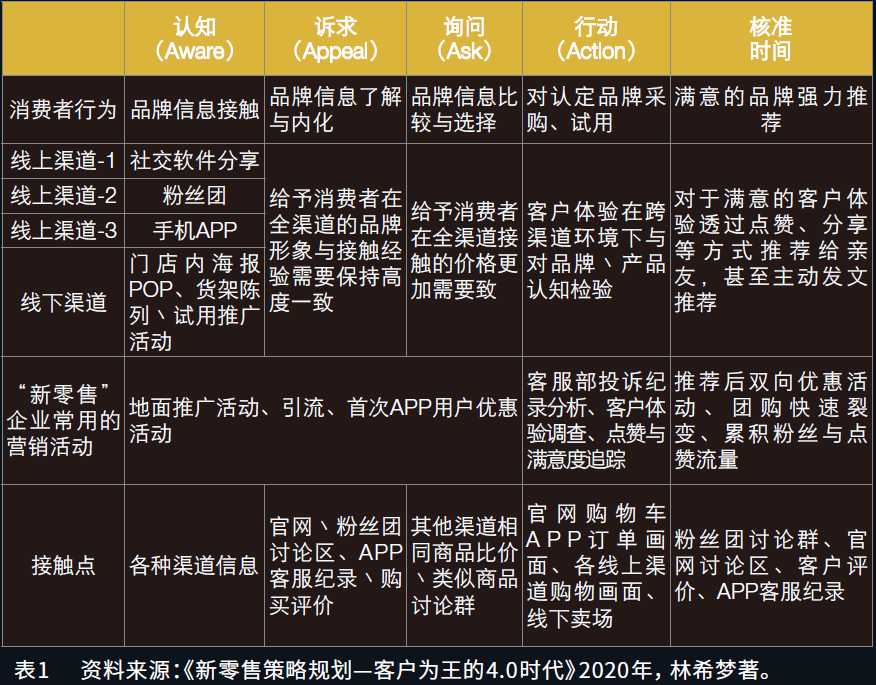Select the 地面推广活动、引流 merged cell
This screenshot has width=876, height=685.
(x=323, y=421)
